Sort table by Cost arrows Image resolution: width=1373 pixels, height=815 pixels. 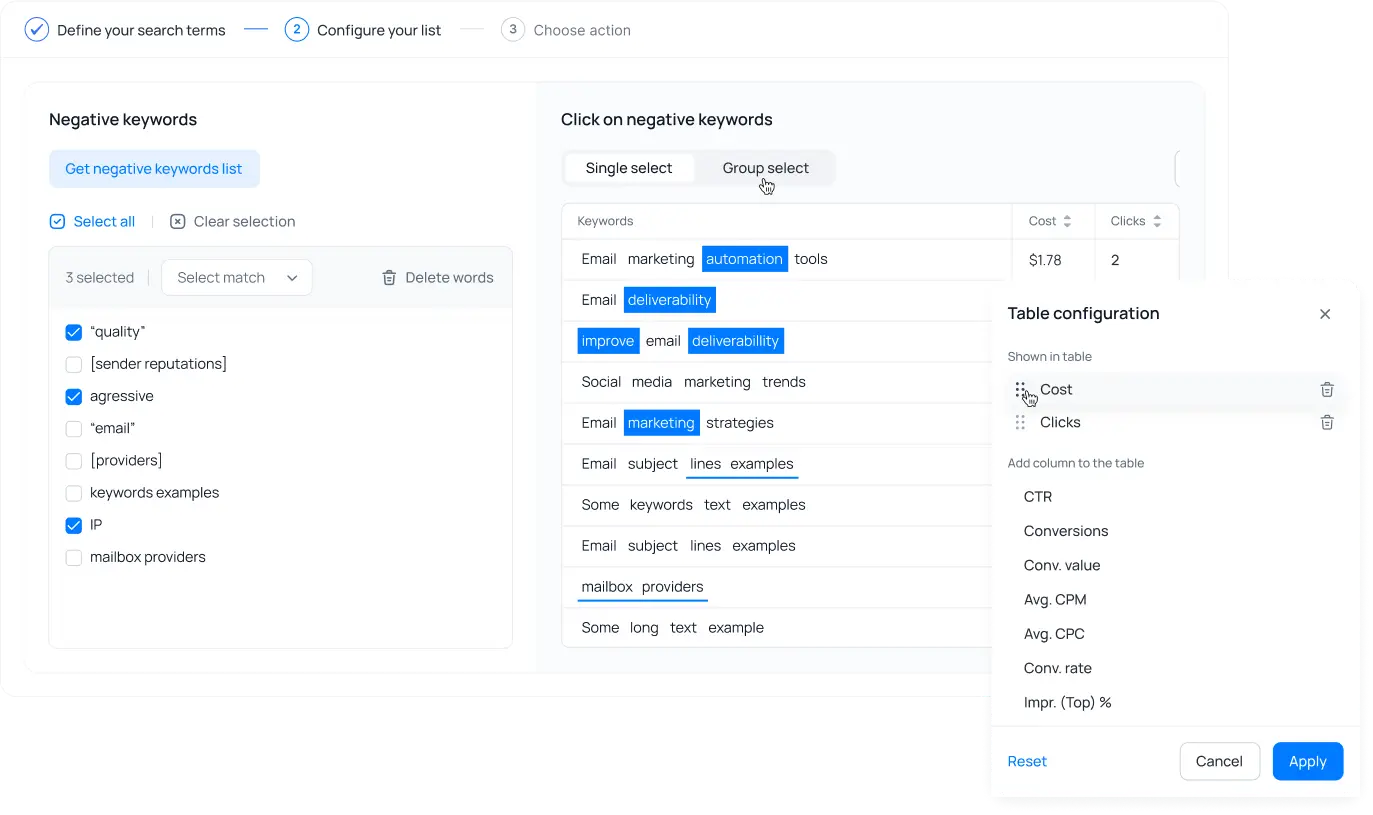[x=1067, y=221]
